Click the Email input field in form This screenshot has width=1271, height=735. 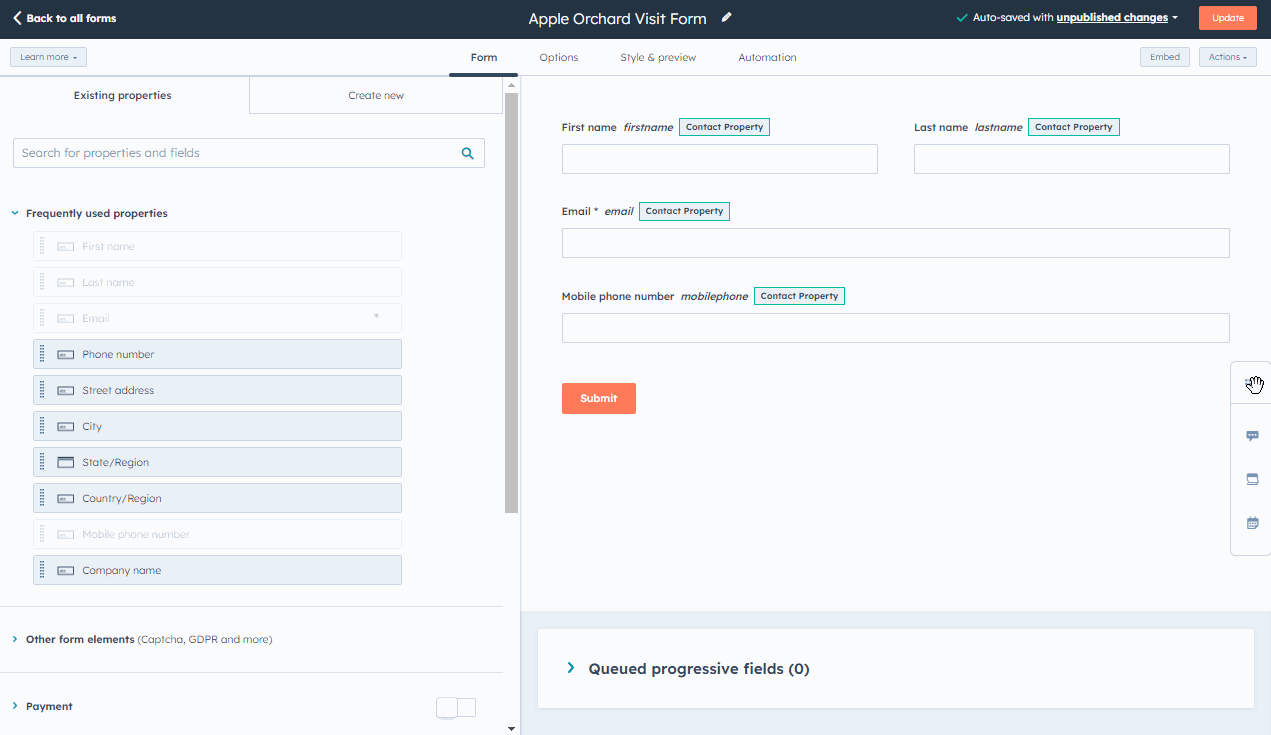coord(895,243)
